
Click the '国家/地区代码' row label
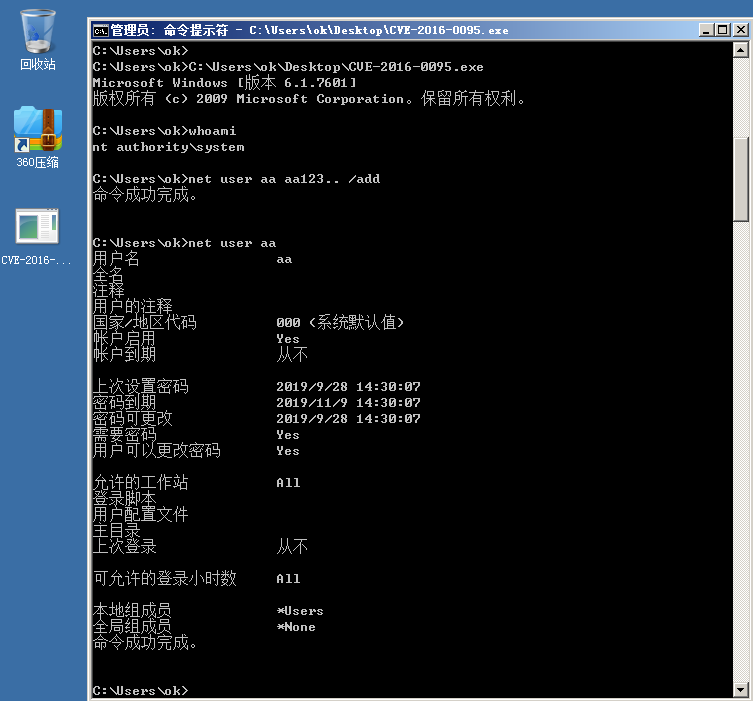(x=145, y=322)
